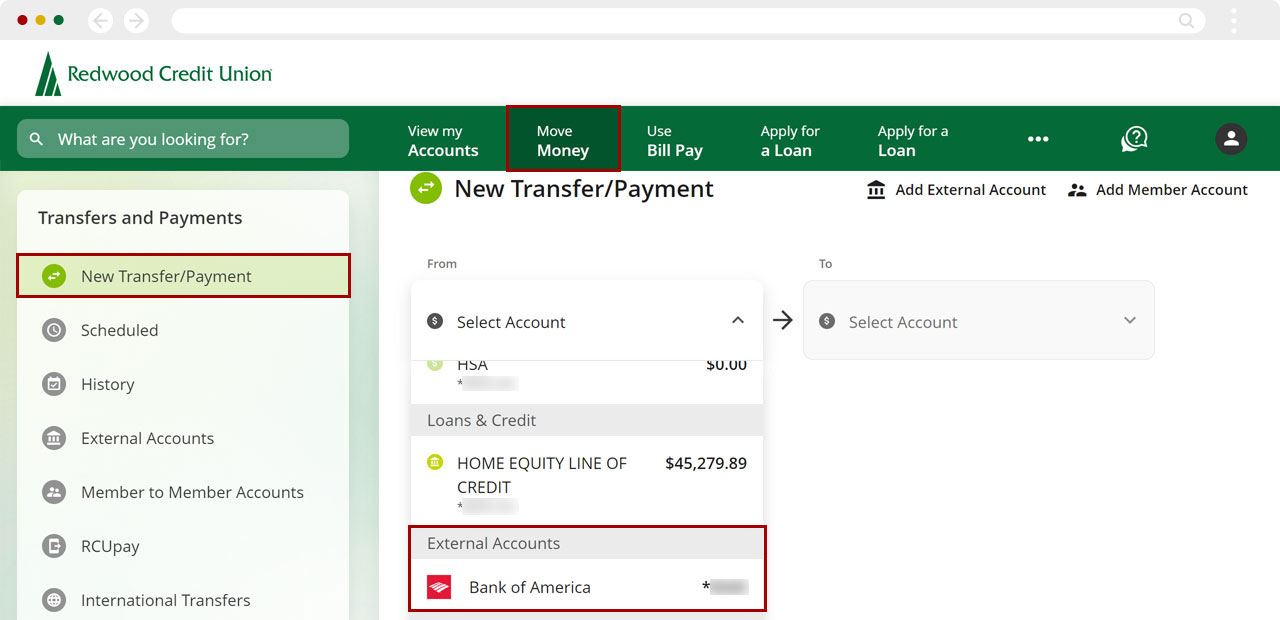The image size is (1280, 620).
Task: Click the Member to Member people icon
Action: [x=54, y=492]
